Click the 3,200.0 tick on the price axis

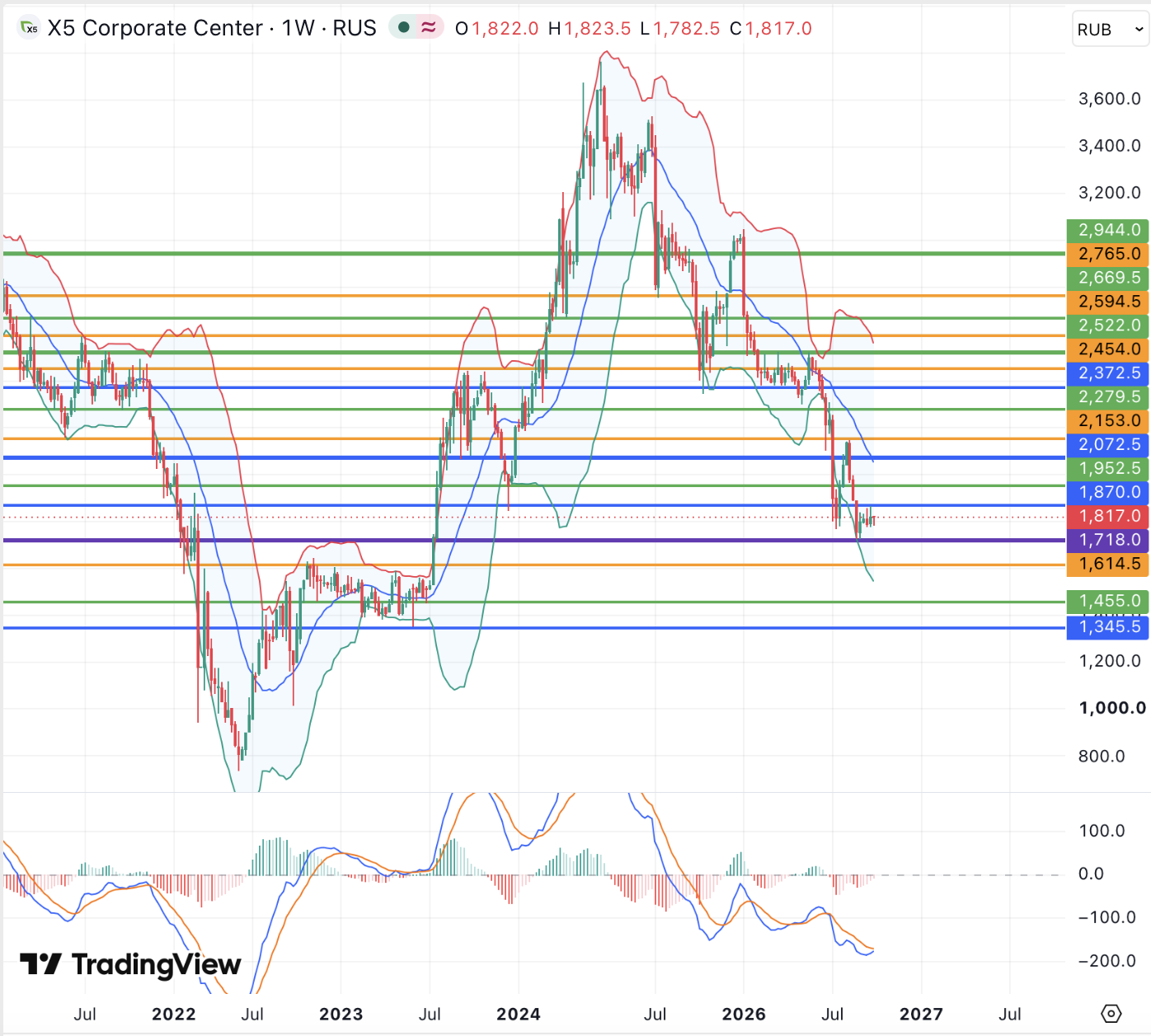point(1110,193)
